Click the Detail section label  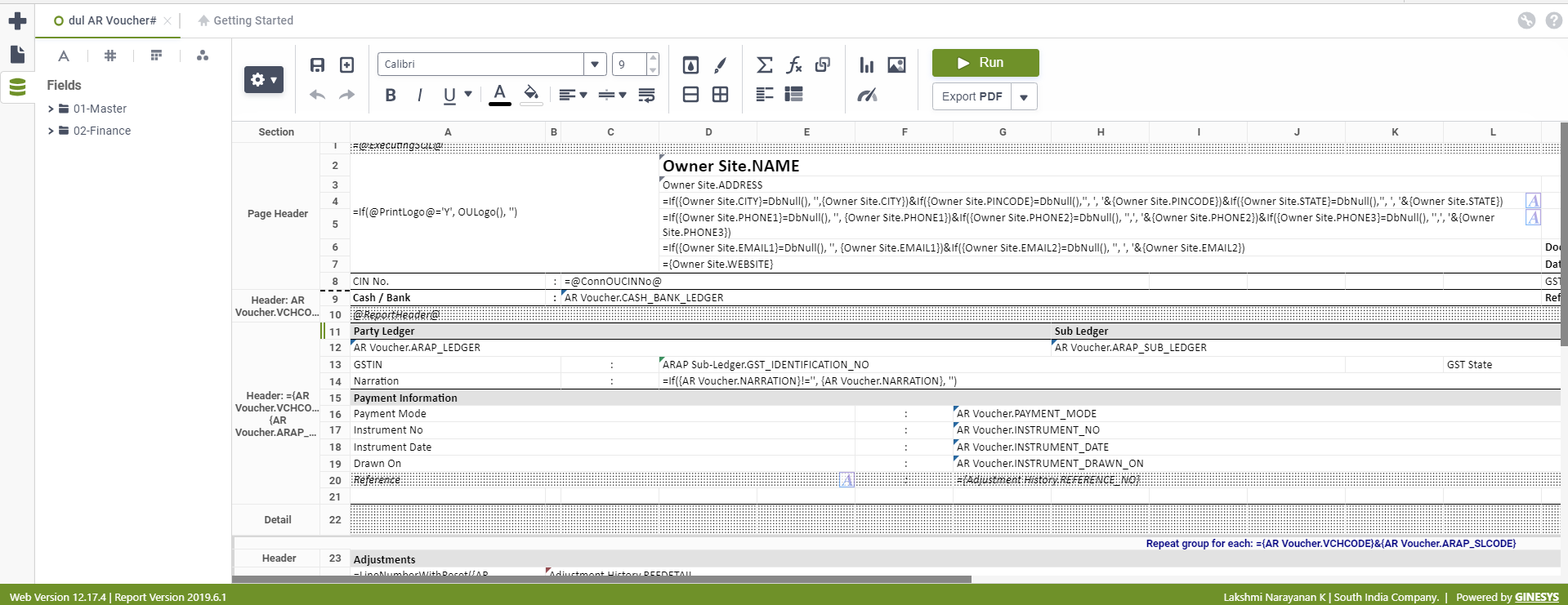pos(278,520)
